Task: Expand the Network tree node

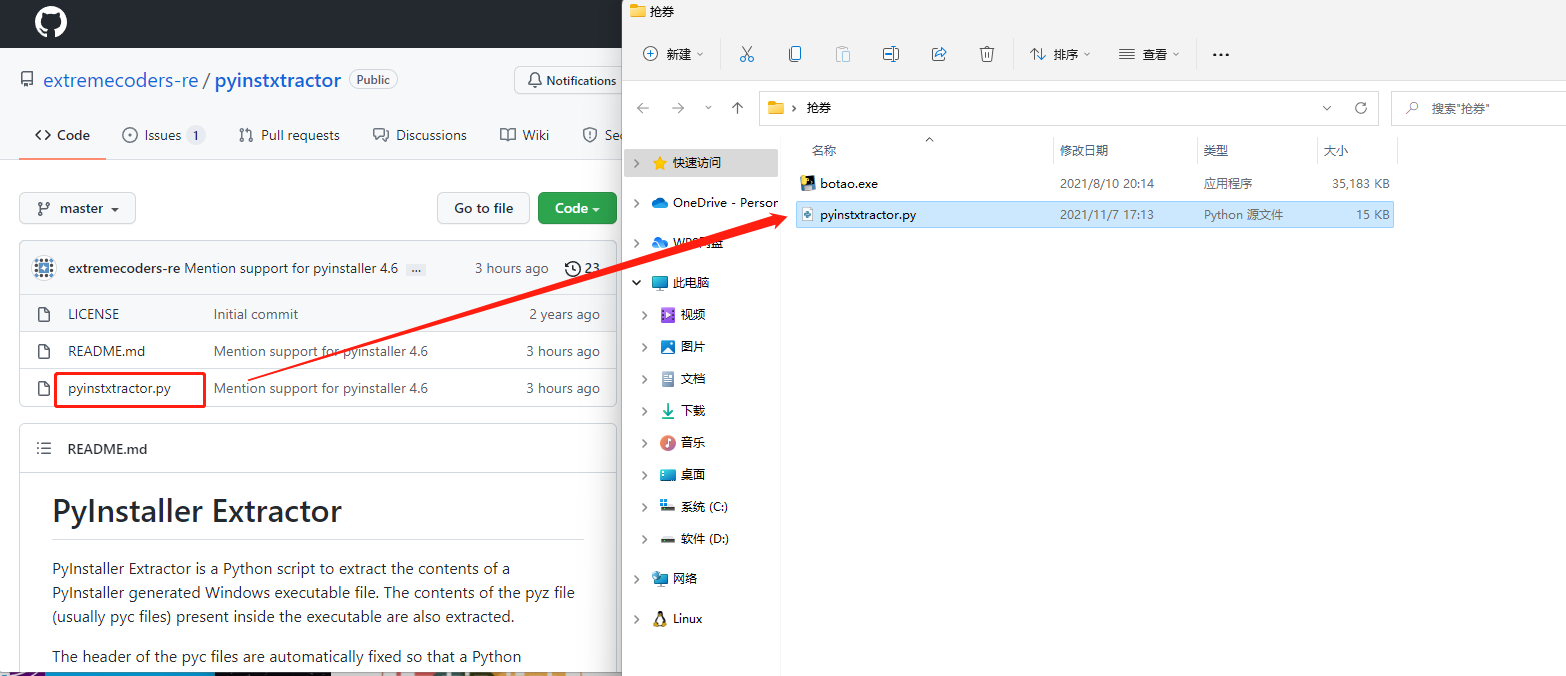Action: pyautogui.click(x=638, y=579)
